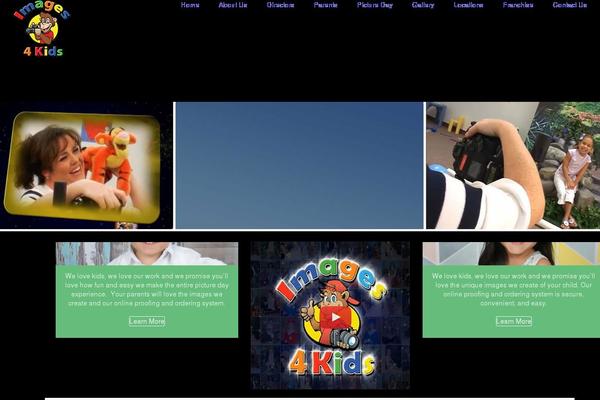Click Learn More in the fun picture day card

[x=147, y=321]
